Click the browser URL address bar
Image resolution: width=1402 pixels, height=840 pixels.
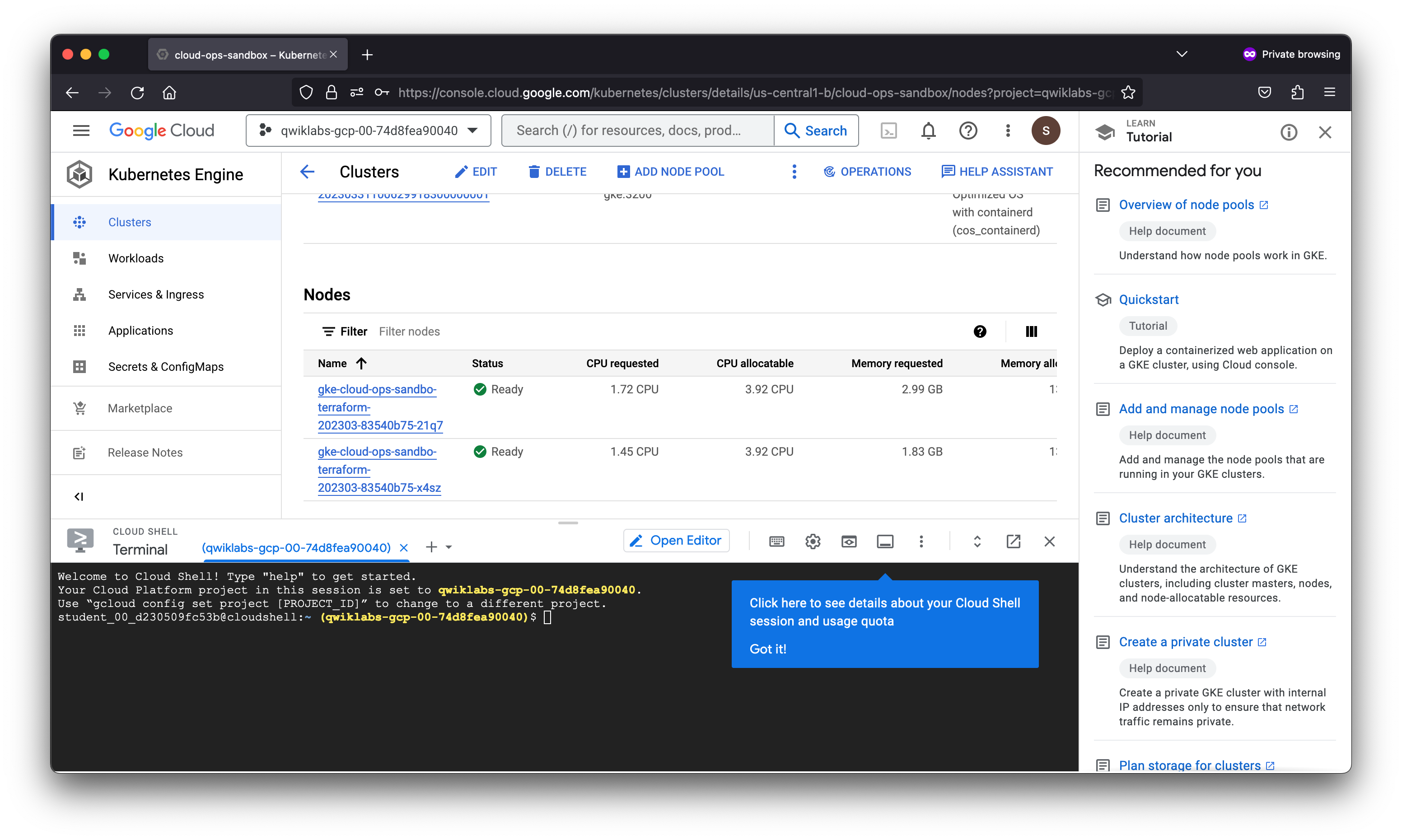[755, 93]
